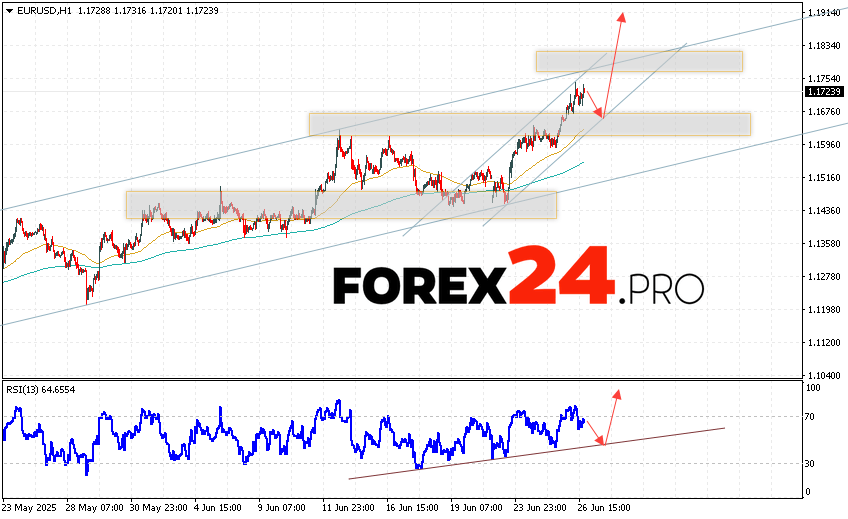Click the red upward arrowhead on price chart
This screenshot has height=519, width=848.
coord(622,18)
